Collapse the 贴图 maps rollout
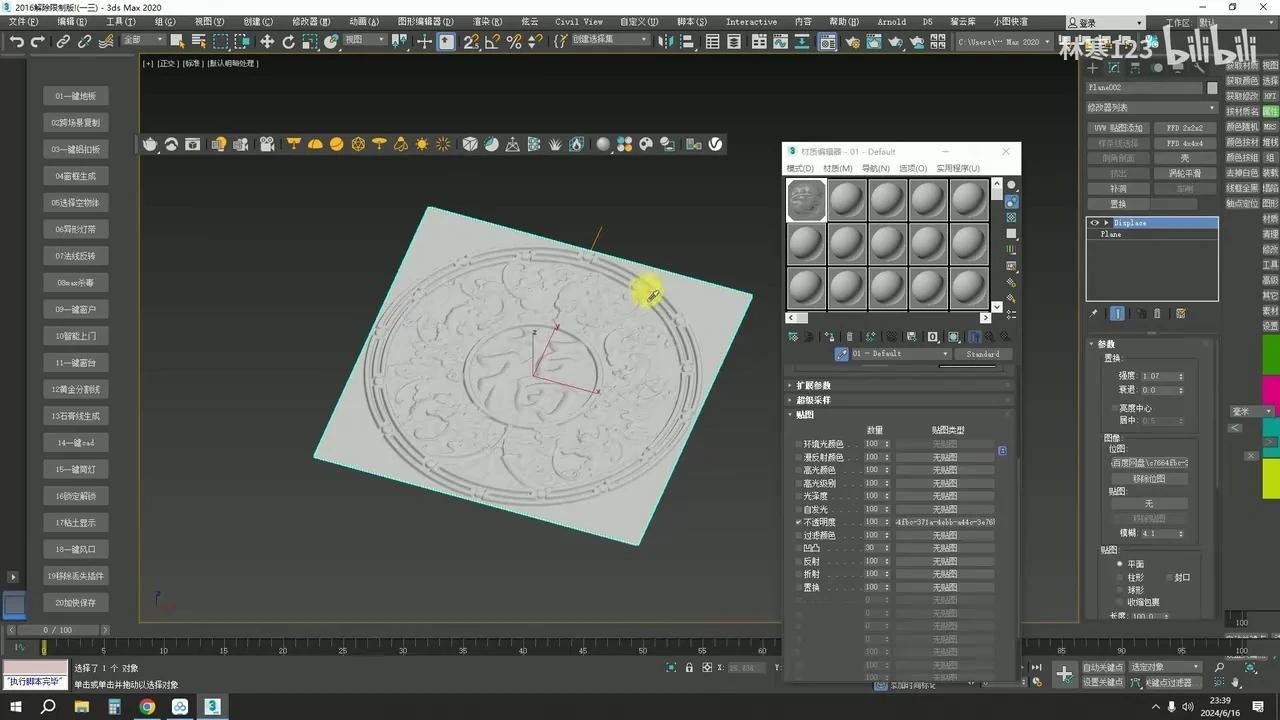 click(x=805, y=413)
